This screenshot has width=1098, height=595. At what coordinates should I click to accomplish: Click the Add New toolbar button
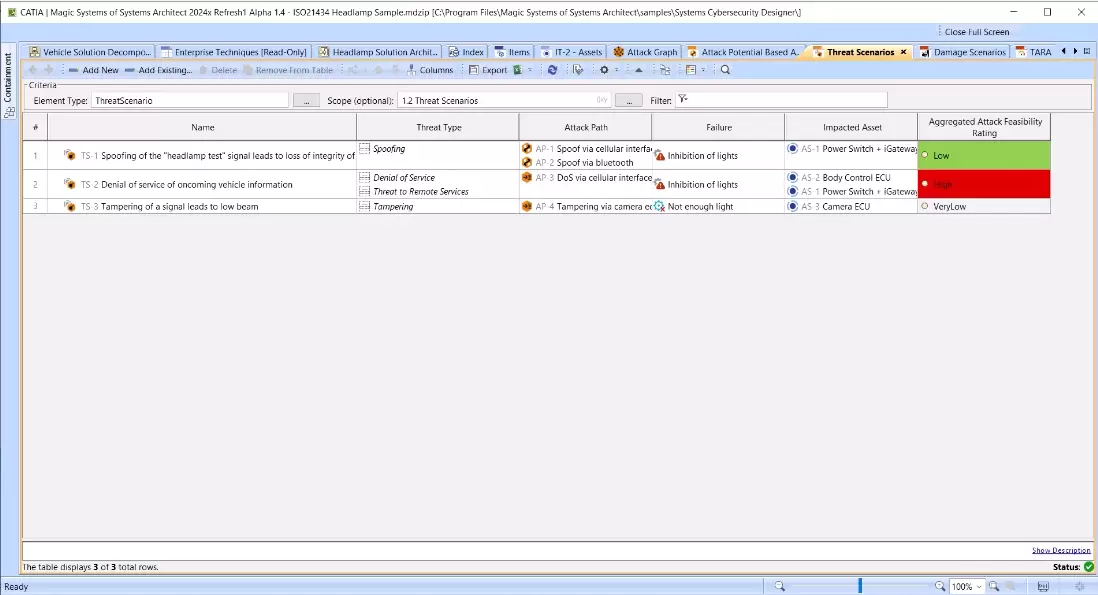[x=93, y=70]
